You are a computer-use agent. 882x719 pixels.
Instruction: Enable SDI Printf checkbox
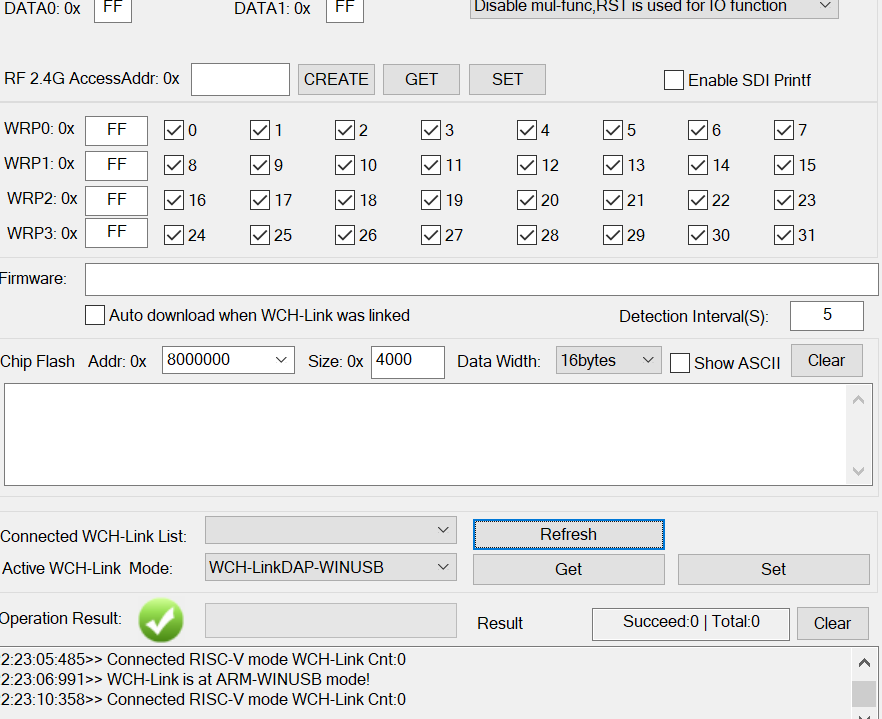(x=673, y=80)
